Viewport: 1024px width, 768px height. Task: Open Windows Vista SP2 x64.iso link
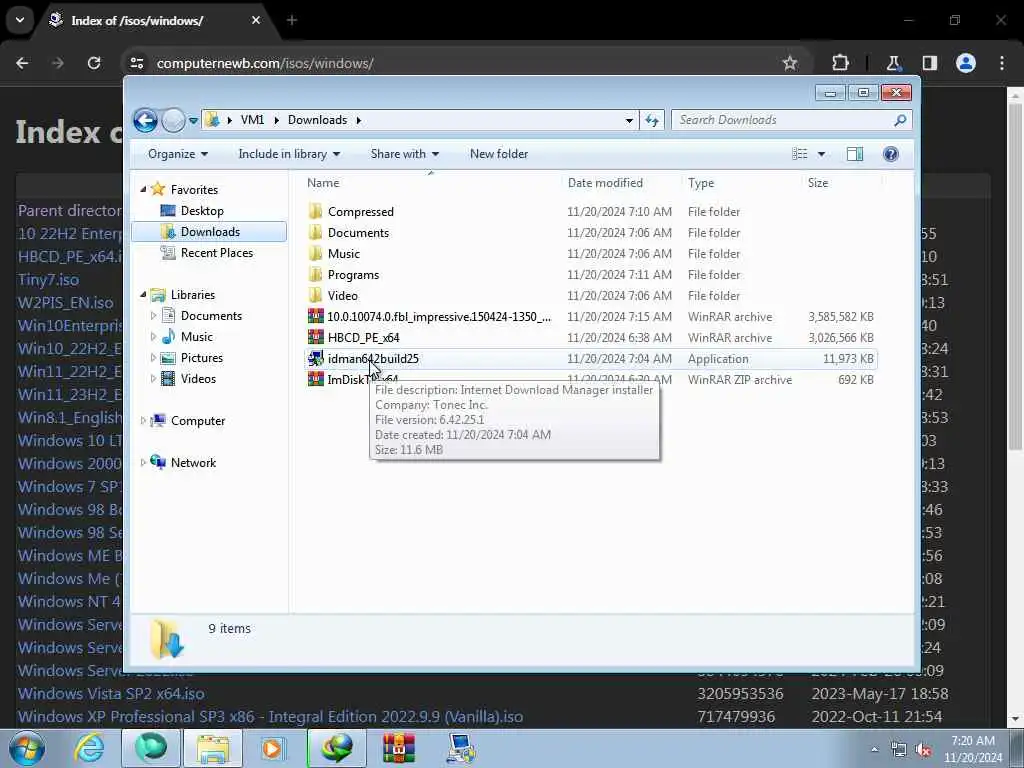coord(111,694)
